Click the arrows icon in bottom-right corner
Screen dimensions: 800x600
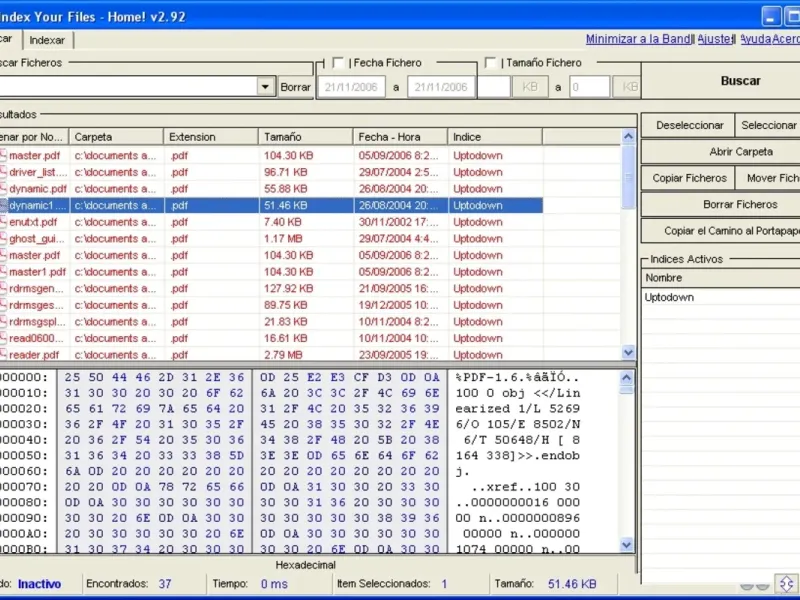[785, 584]
